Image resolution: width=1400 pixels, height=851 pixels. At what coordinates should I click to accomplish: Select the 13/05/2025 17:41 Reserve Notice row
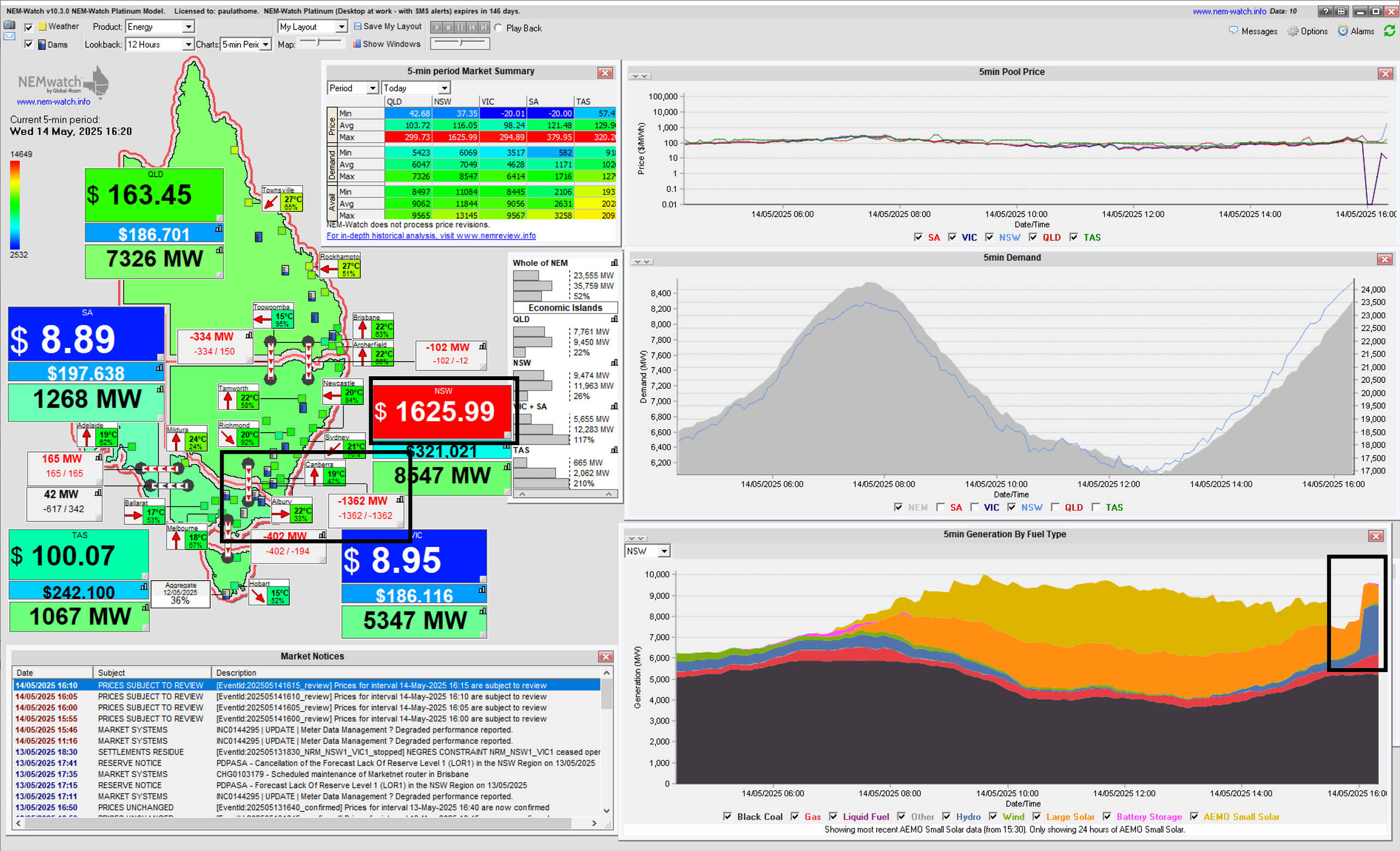(306, 763)
